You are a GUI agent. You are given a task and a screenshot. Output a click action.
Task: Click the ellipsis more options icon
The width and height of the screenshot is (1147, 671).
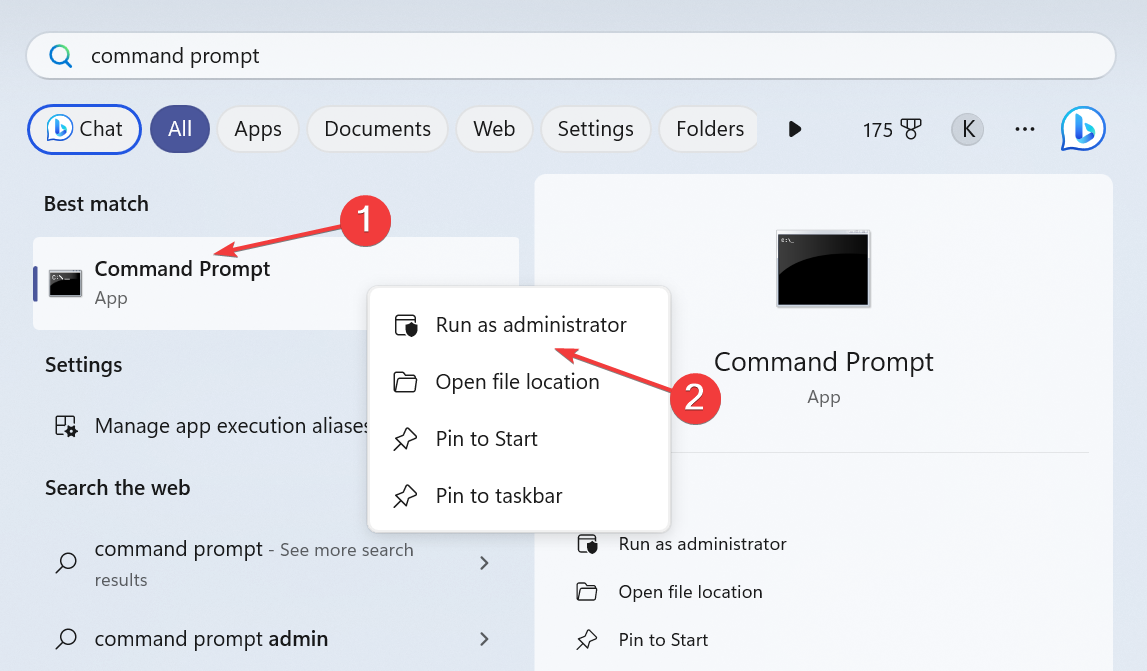(x=1024, y=129)
